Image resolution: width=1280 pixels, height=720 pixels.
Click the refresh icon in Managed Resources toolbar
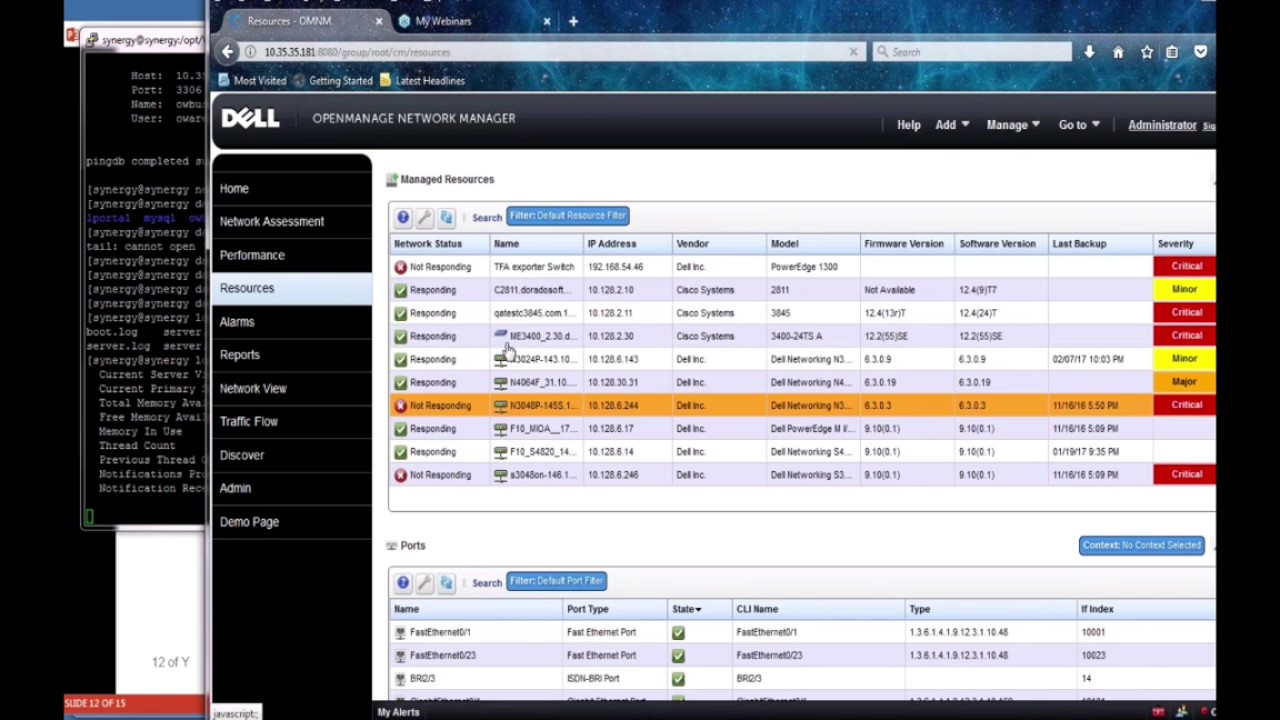pyautogui.click(x=447, y=217)
